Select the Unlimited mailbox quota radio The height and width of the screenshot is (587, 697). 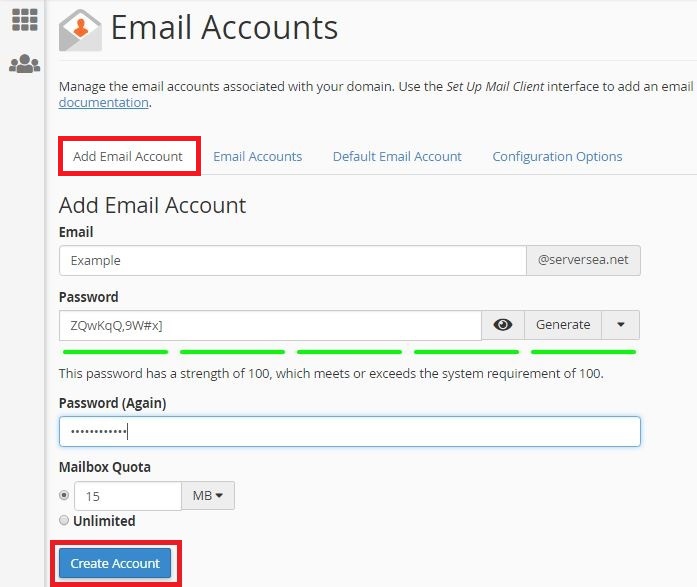pyautogui.click(x=64, y=520)
